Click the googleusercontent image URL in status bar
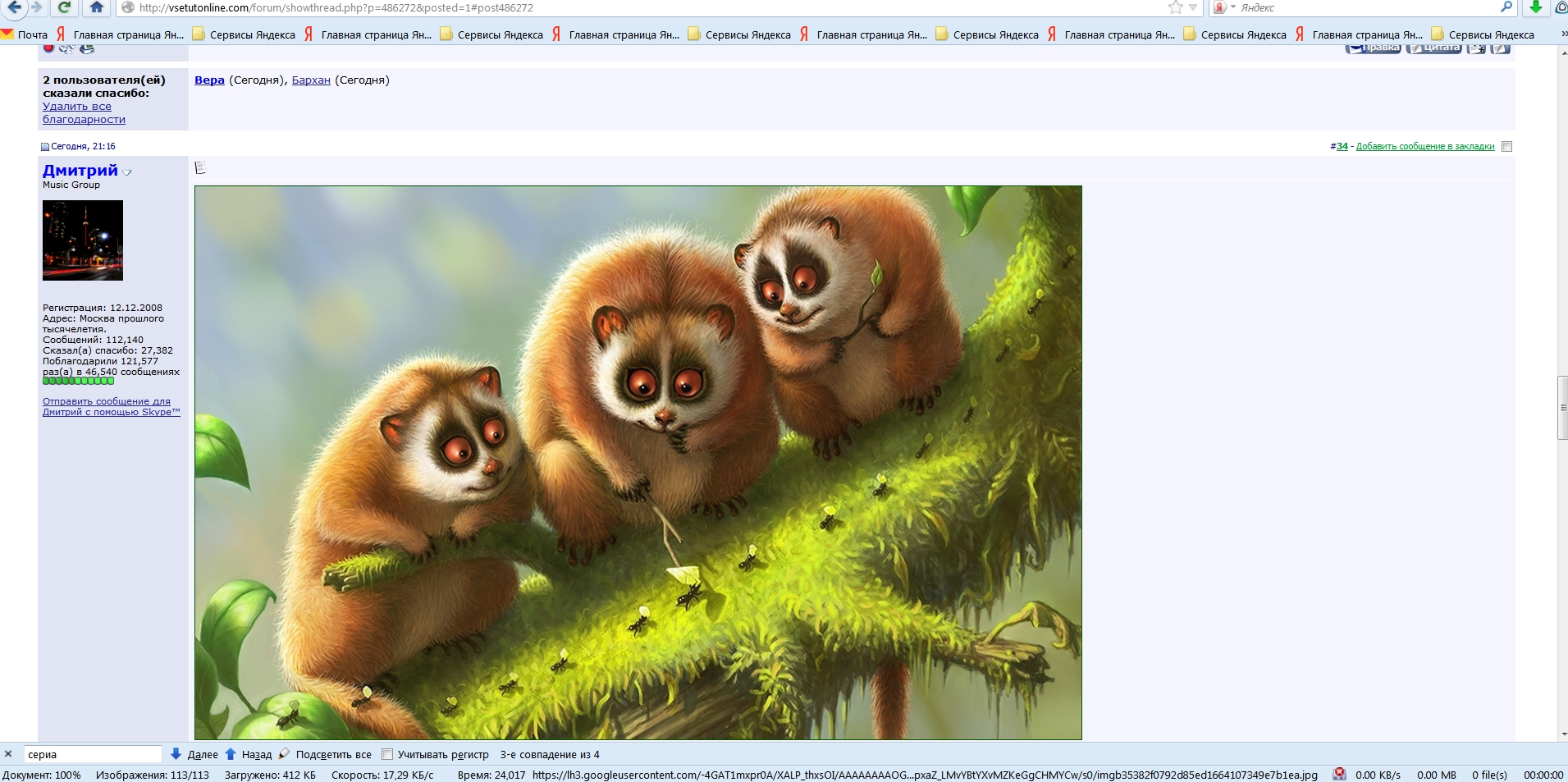 pos(925,775)
